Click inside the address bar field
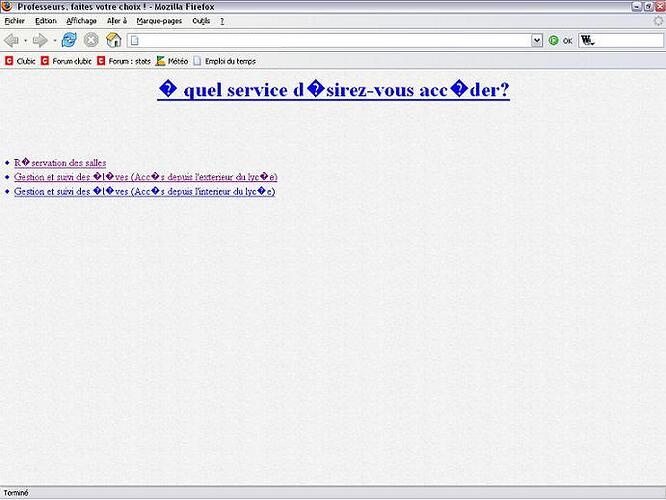The width and height of the screenshot is (666, 500). point(330,41)
